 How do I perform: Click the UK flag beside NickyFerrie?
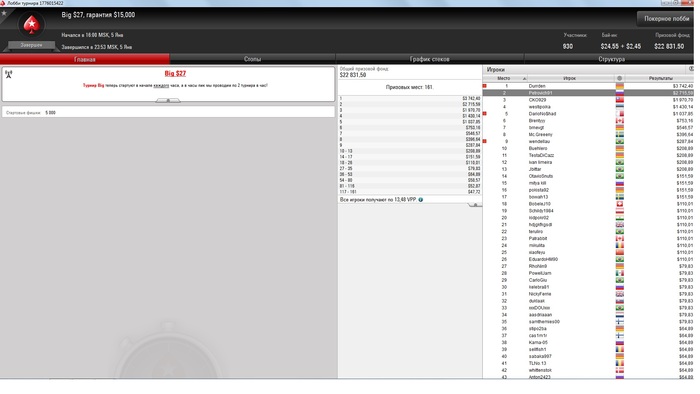click(620, 294)
